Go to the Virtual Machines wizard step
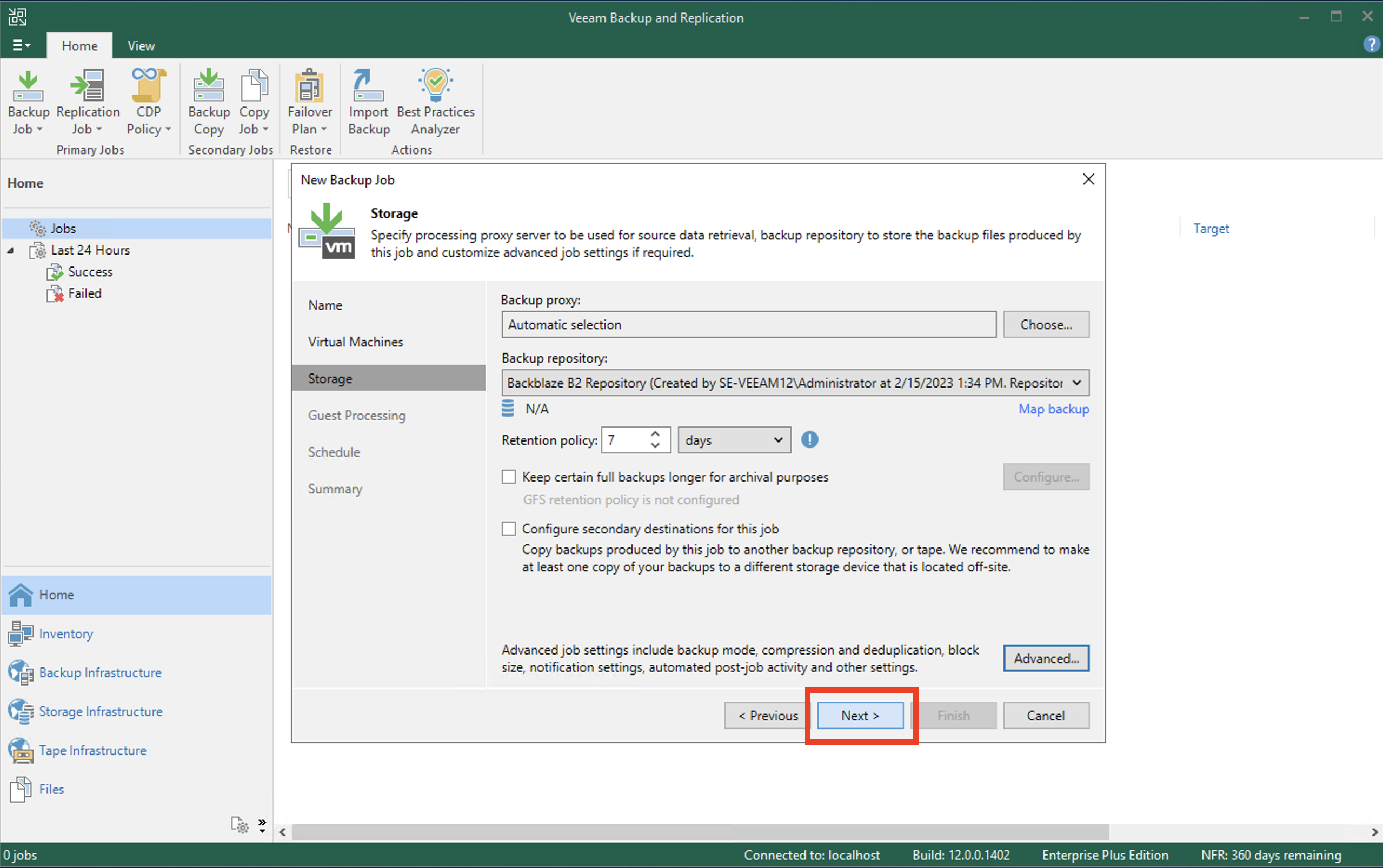 point(355,342)
